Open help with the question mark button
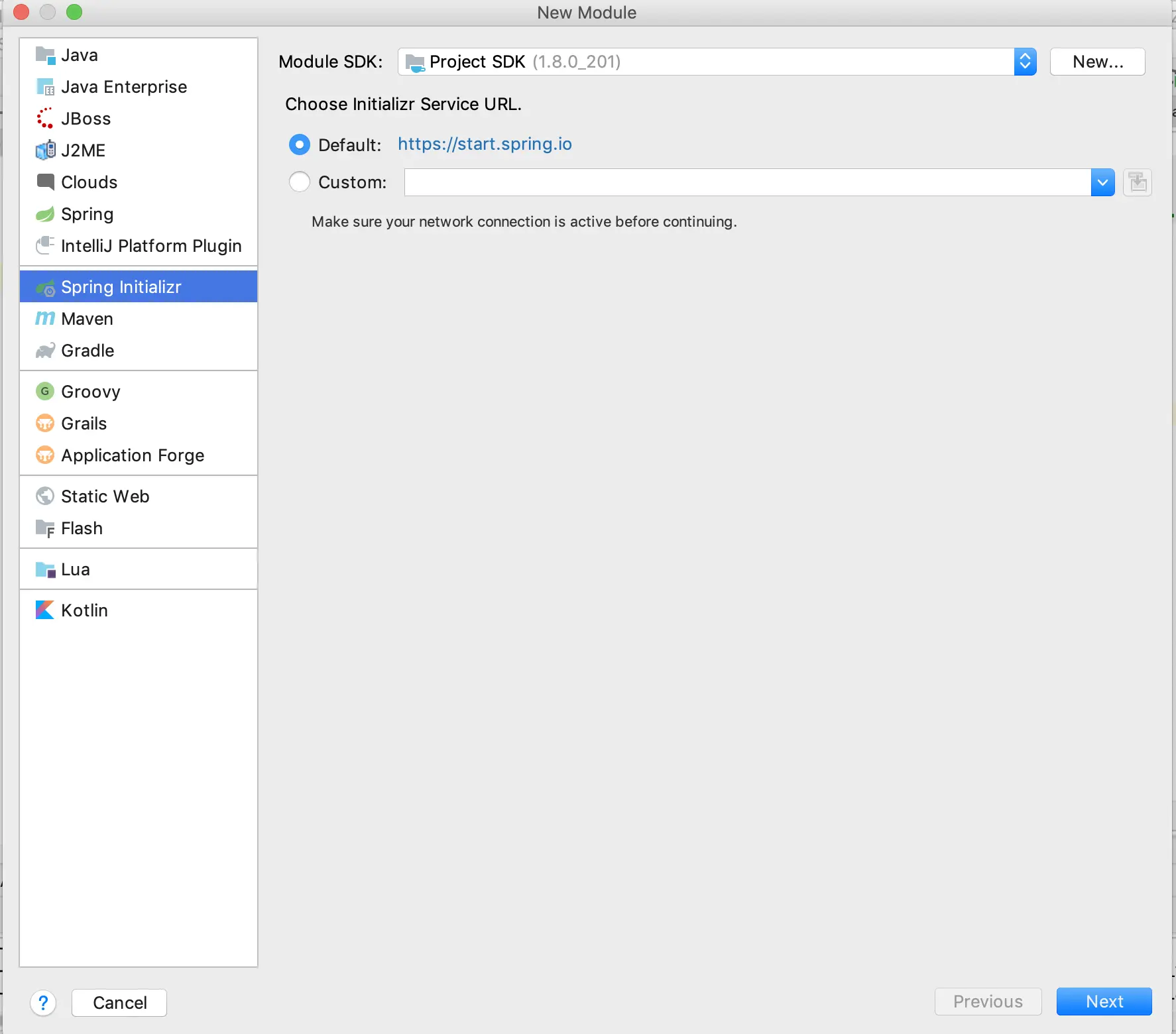This screenshot has height=1034, width=1176. pyautogui.click(x=43, y=1003)
